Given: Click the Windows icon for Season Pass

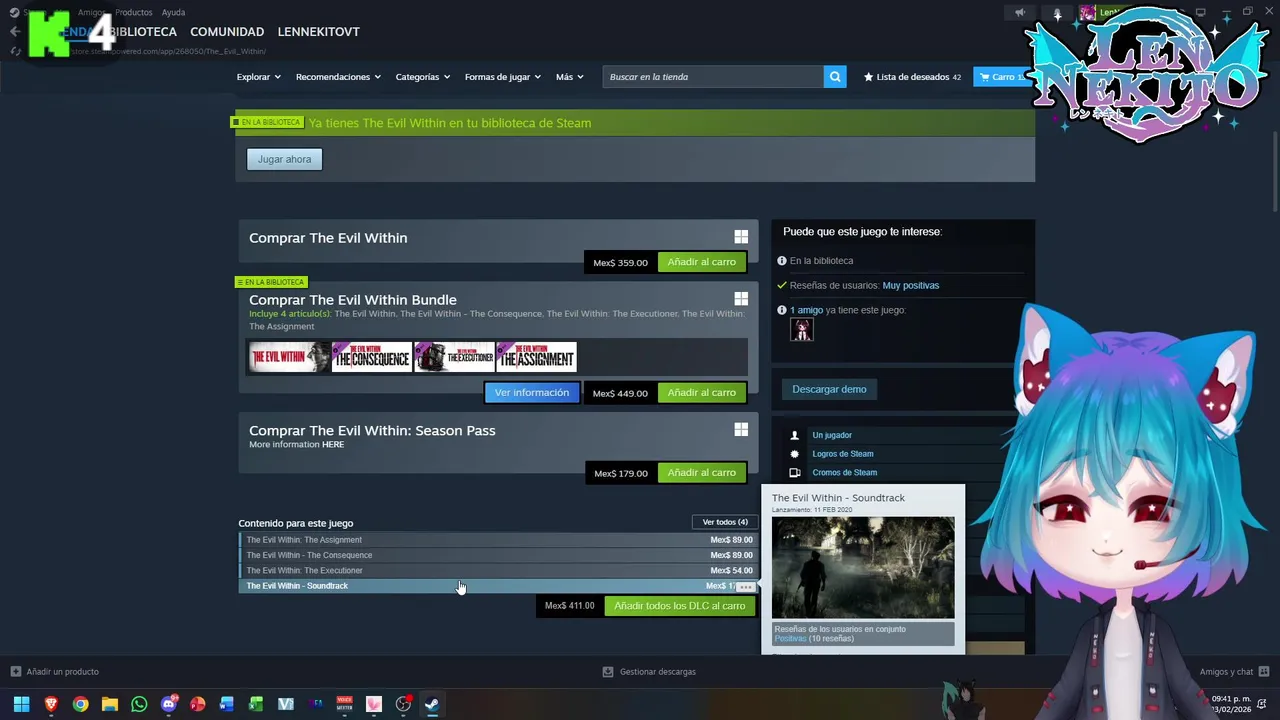Looking at the screenshot, I should coord(741,429).
